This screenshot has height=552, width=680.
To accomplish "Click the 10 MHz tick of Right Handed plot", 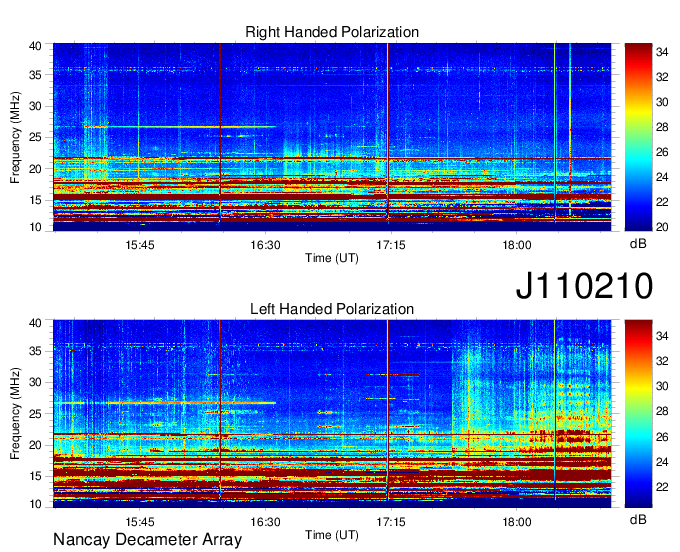I will pyautogui.click(x=36, y=227).
